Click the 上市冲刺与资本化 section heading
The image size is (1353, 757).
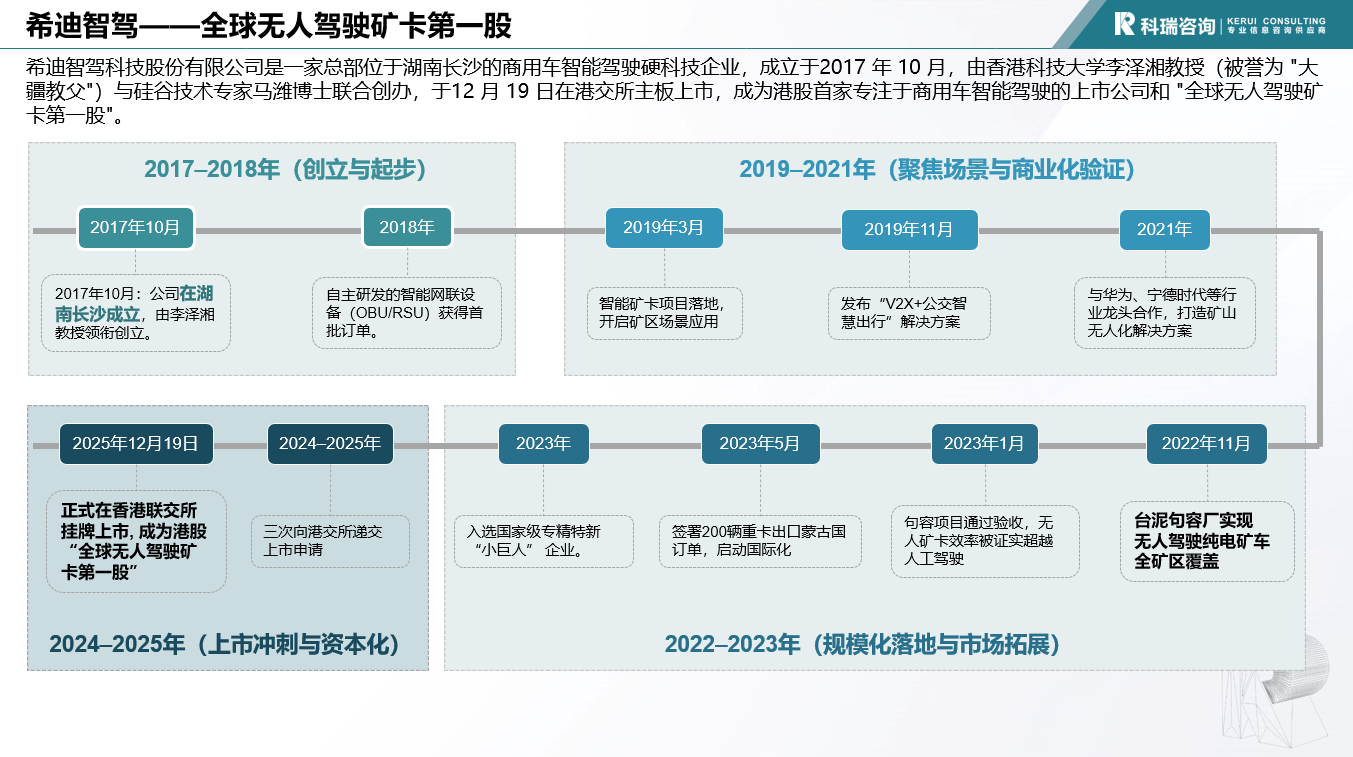click(x=225, y=644)
